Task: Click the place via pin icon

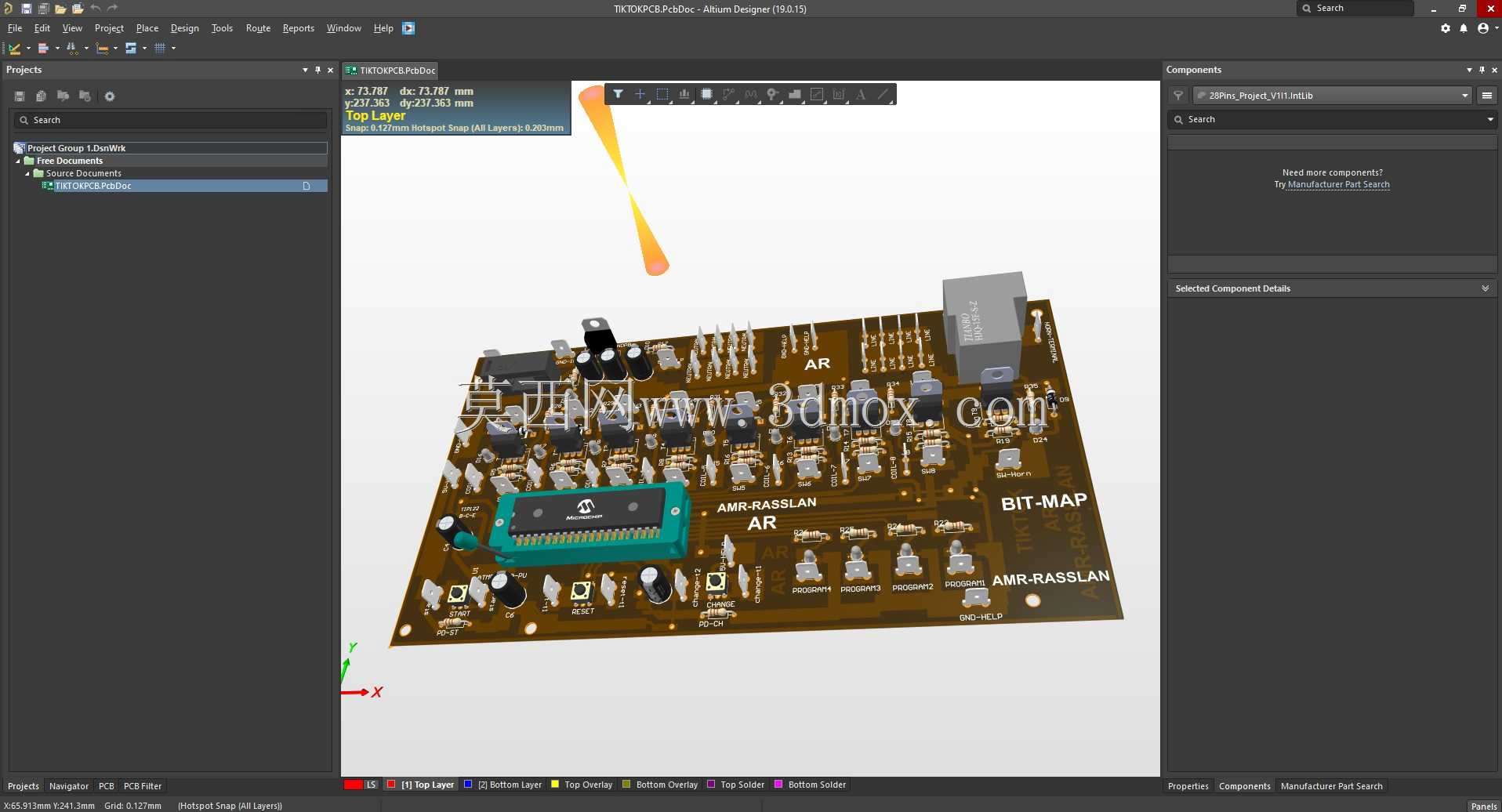Action: coord(773,94)
